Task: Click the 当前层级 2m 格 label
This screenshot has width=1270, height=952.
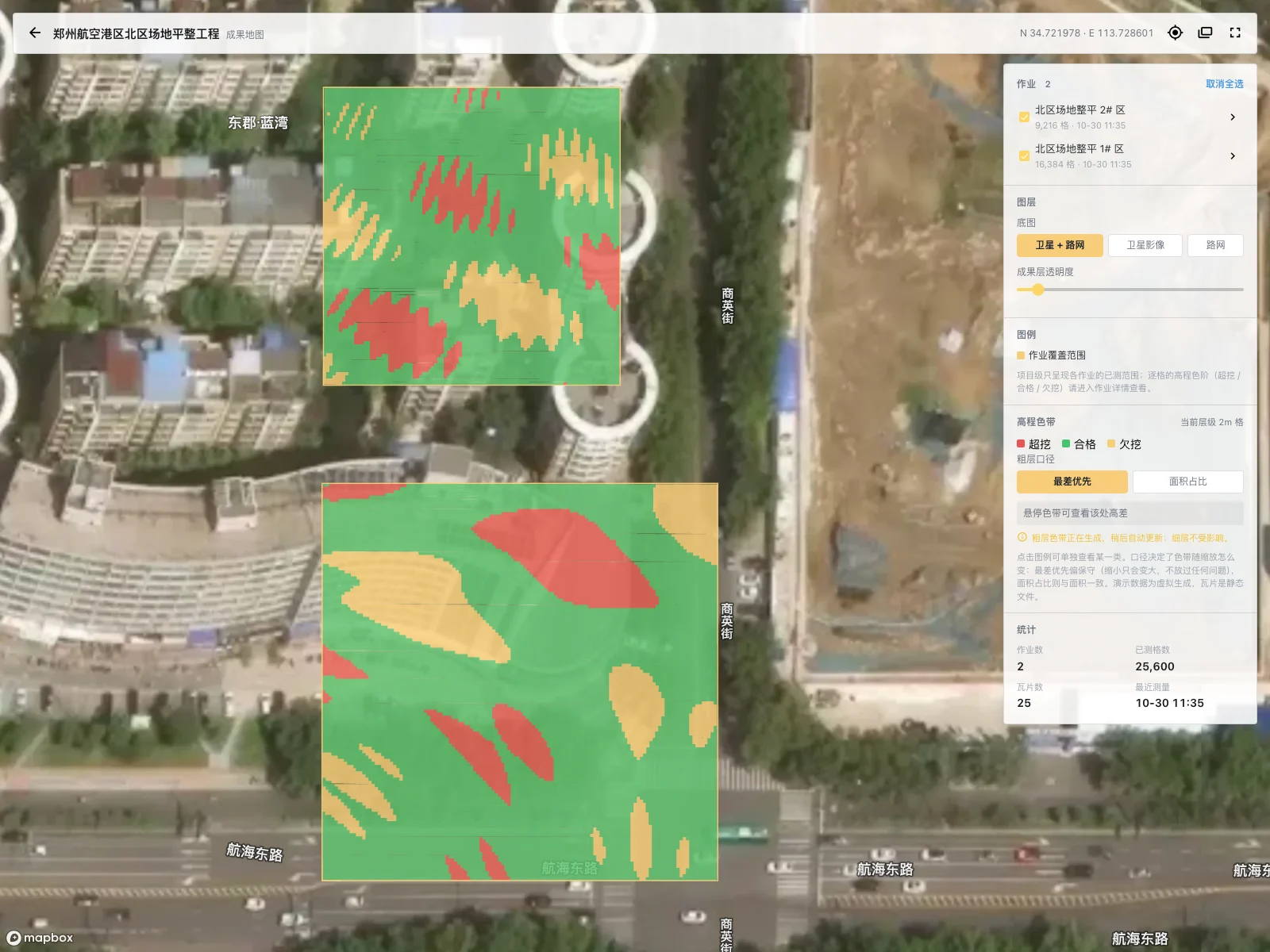Action: pyautogui.click(x=1211, y=422)
